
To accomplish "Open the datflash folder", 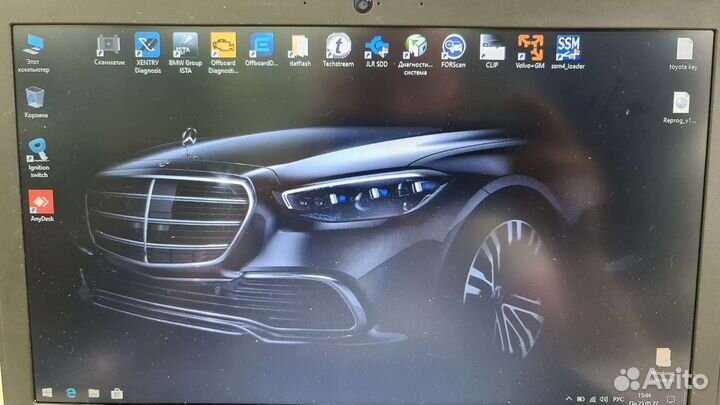I will point(299,47).
